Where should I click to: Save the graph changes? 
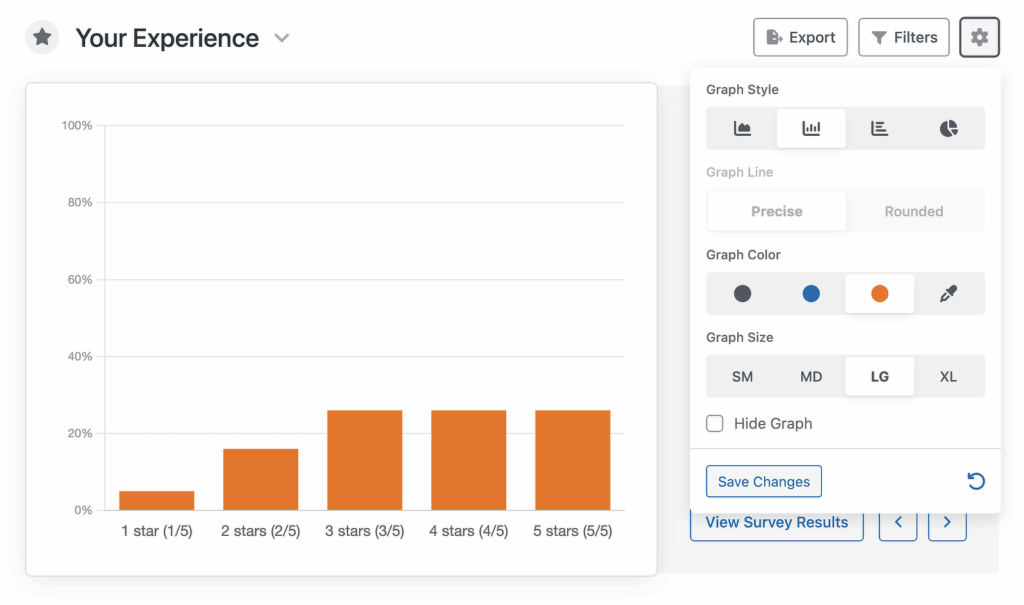coord(763,481)
